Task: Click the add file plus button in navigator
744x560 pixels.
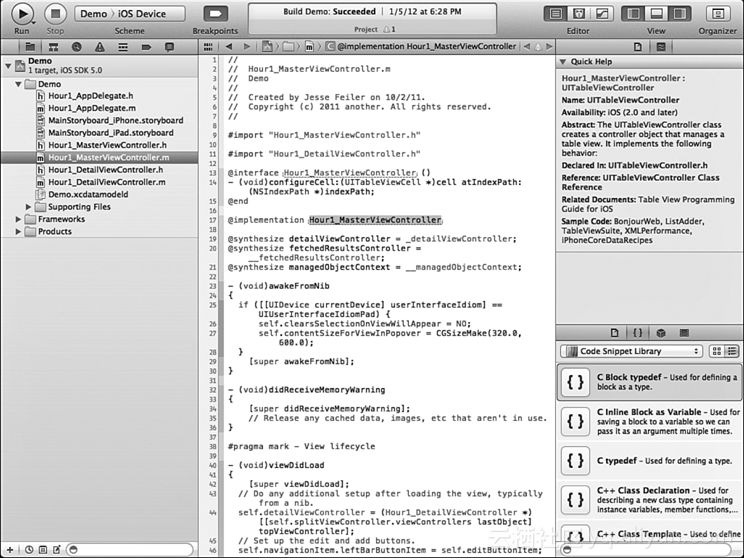Action: [9, 550]
